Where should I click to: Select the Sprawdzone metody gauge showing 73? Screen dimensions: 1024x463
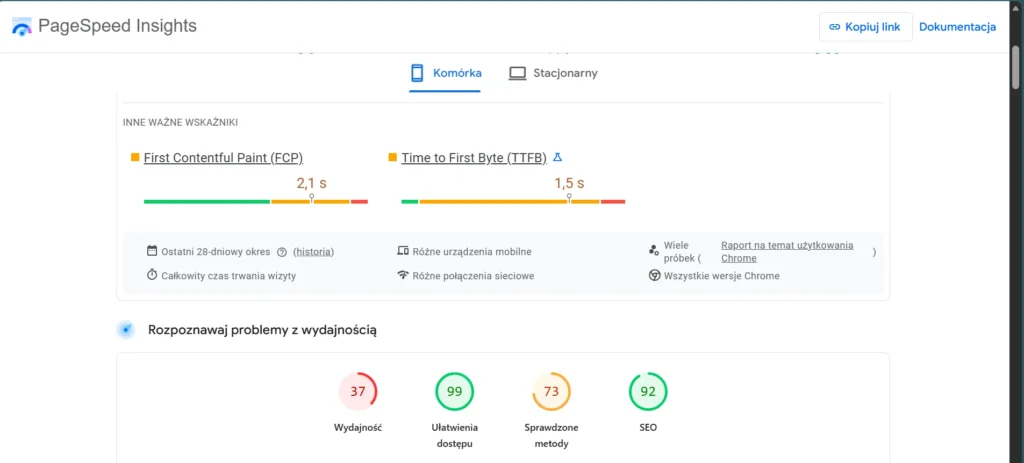coord(551,392)
